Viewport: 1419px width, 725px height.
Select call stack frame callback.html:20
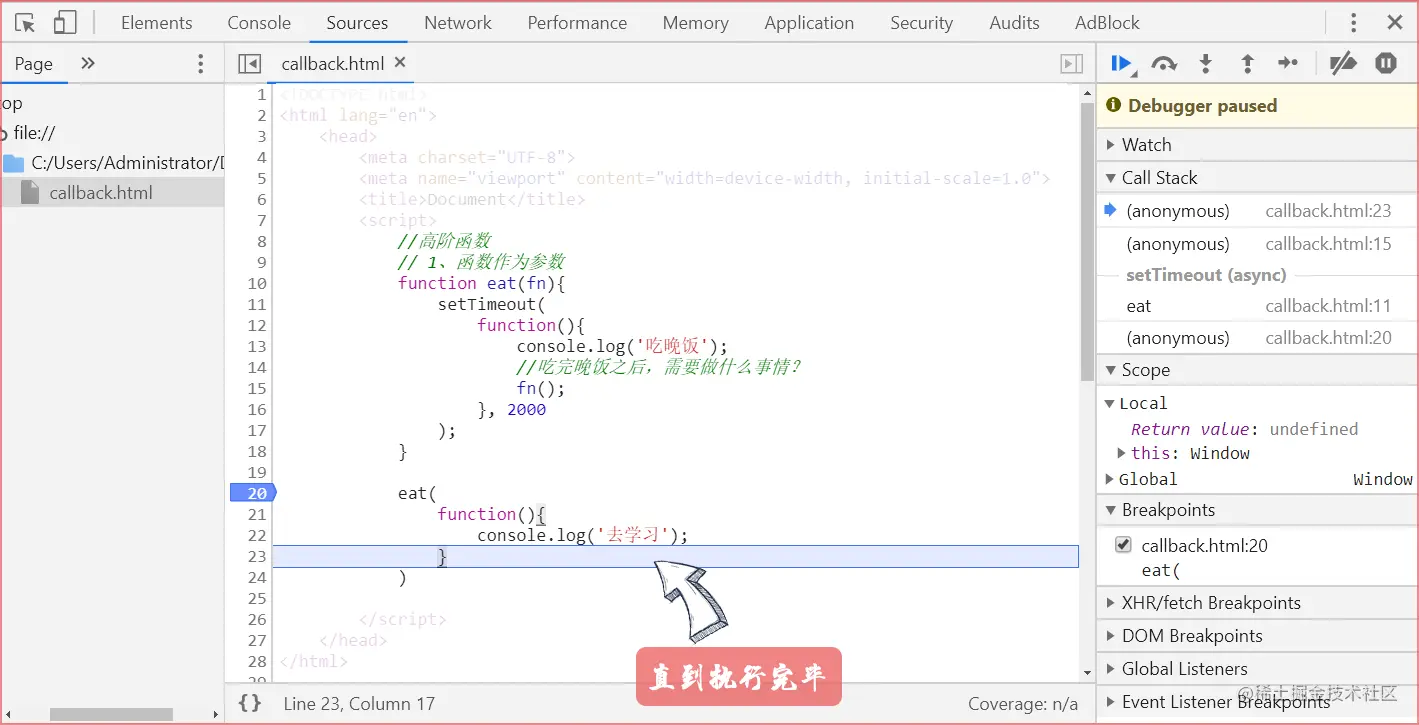click(1258, 338)
